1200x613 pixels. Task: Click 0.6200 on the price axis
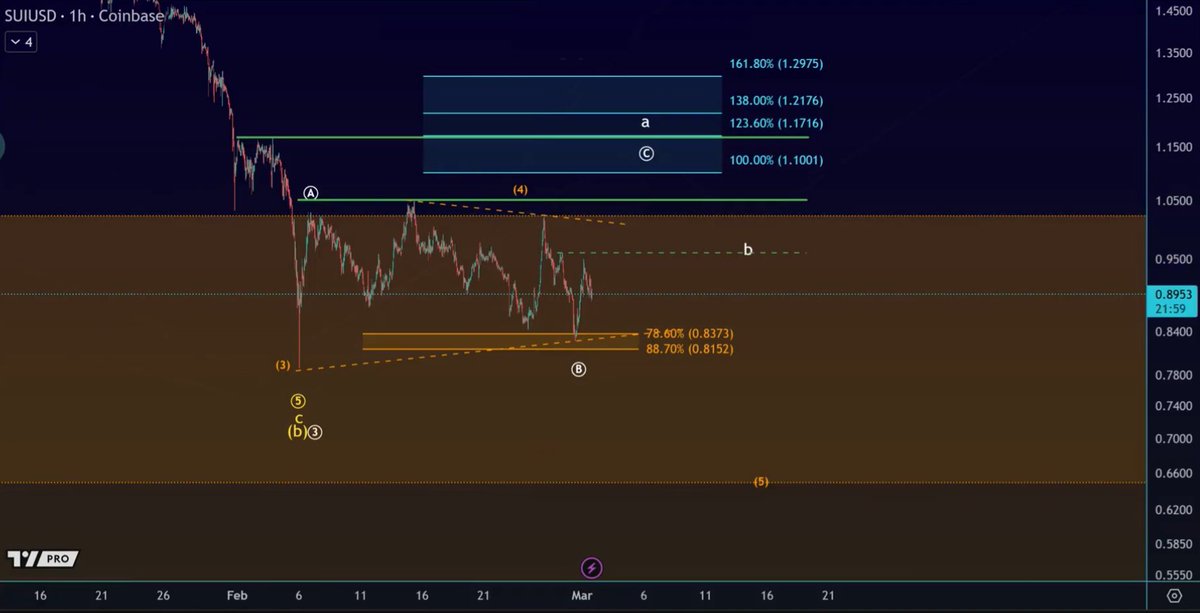(x=1174, y=510)
